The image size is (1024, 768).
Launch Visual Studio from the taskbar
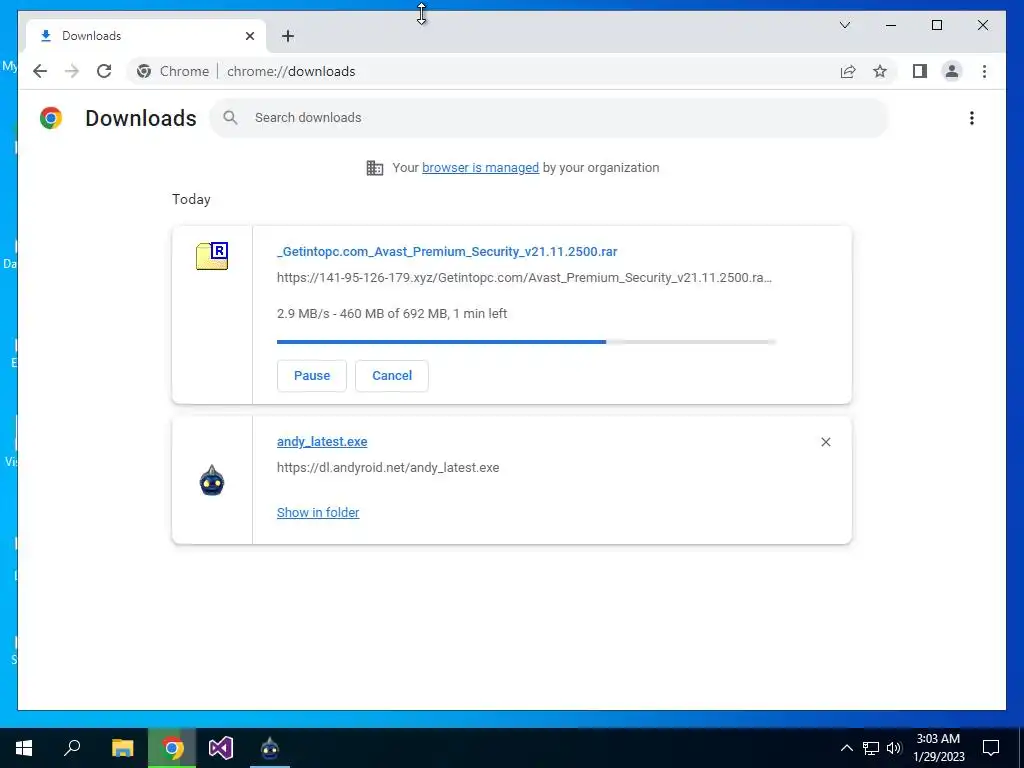point(221,748)
